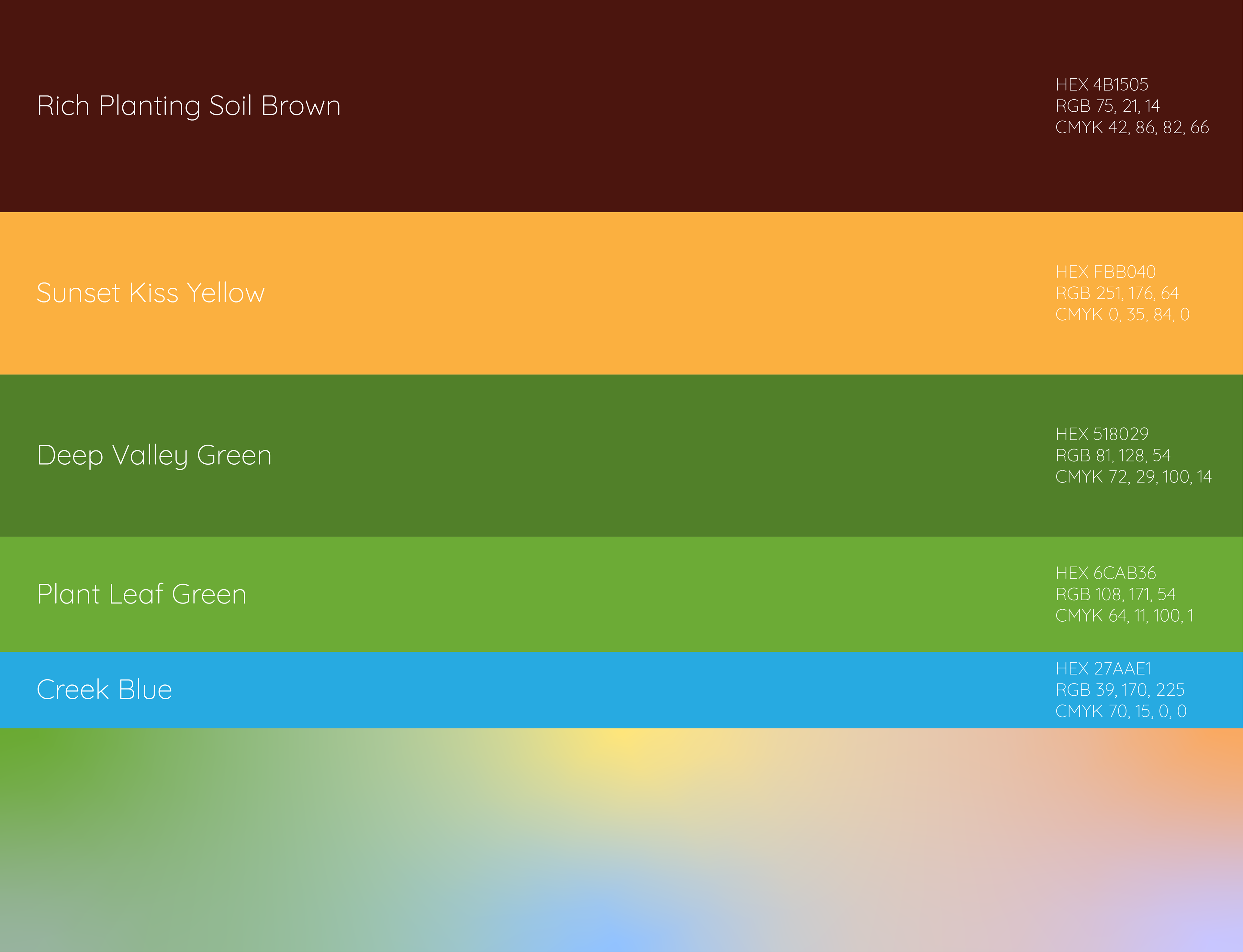Viewport: 1243px width, 952px height.
Task: Select the text "HEX FBB040"
Action: point(1105,272)
